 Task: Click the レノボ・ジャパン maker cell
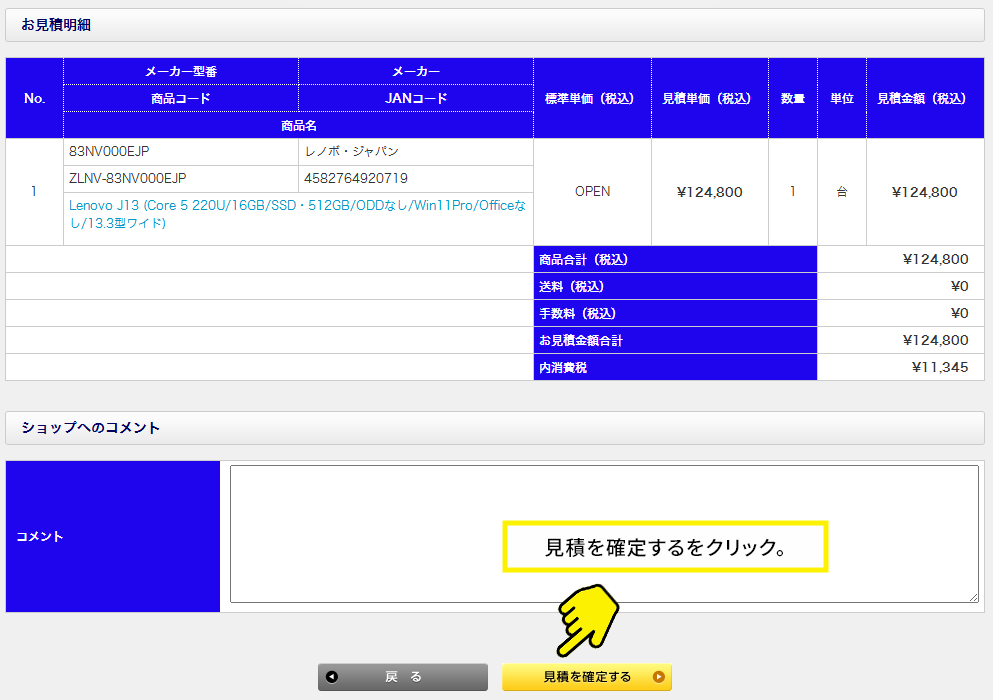[415, 152]
